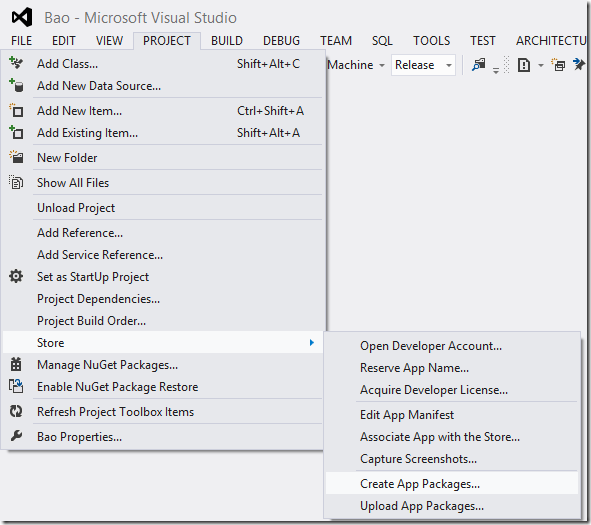Open the FILE menu
Image resolution: width=591 pixels, height=525 pixels.
[x=21, y=40]
